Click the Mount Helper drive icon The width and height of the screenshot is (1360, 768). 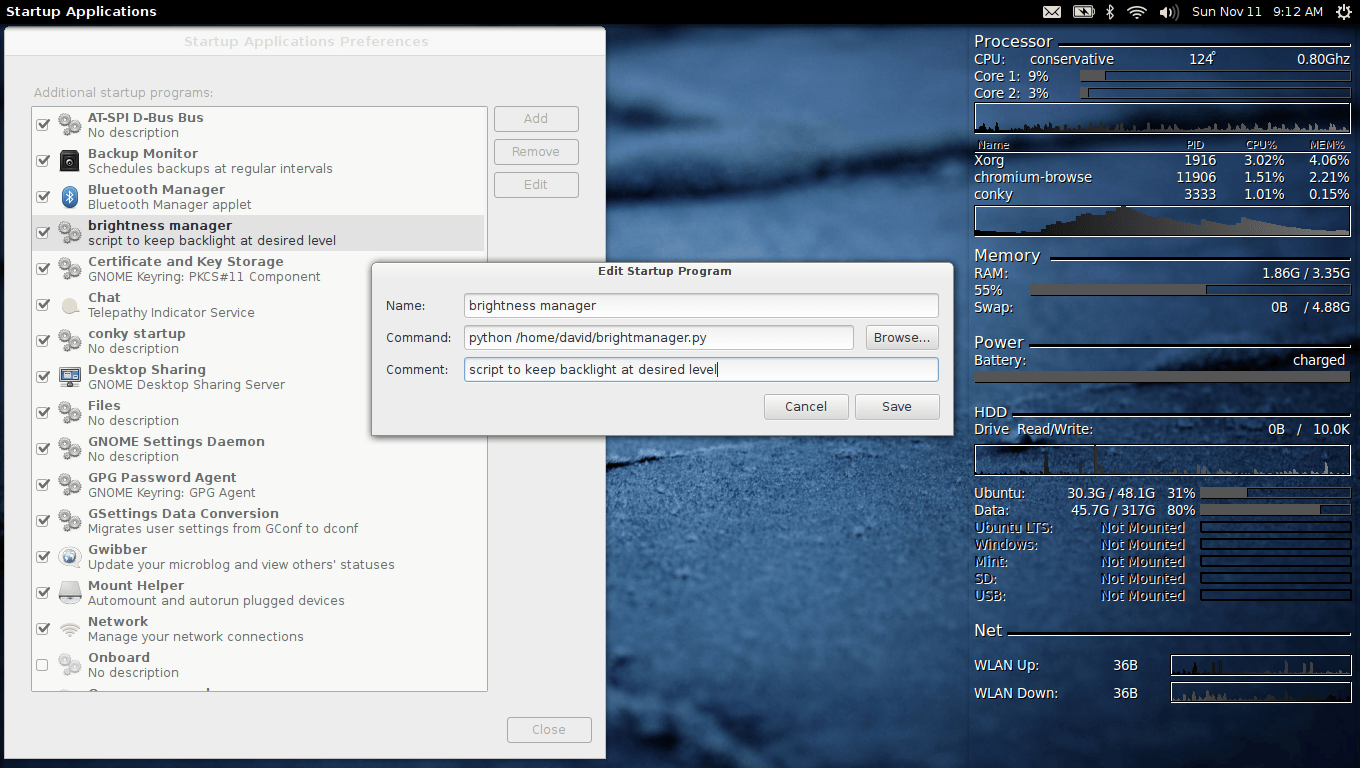70,593
